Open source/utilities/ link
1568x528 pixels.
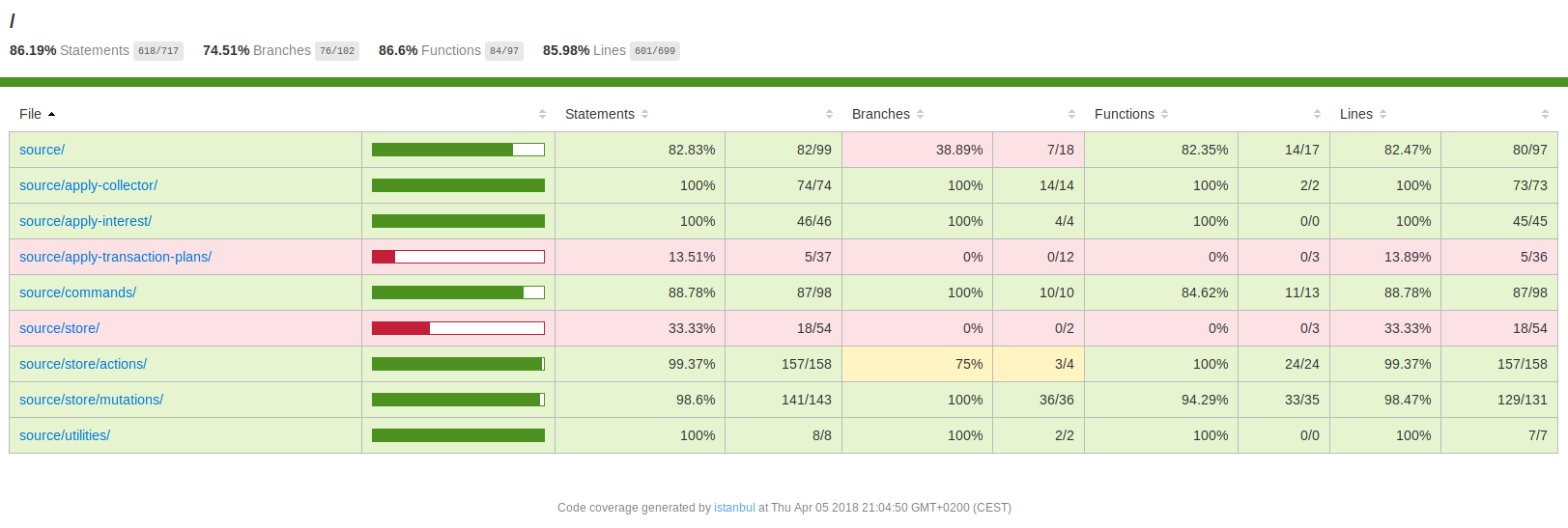pos(65,435)
